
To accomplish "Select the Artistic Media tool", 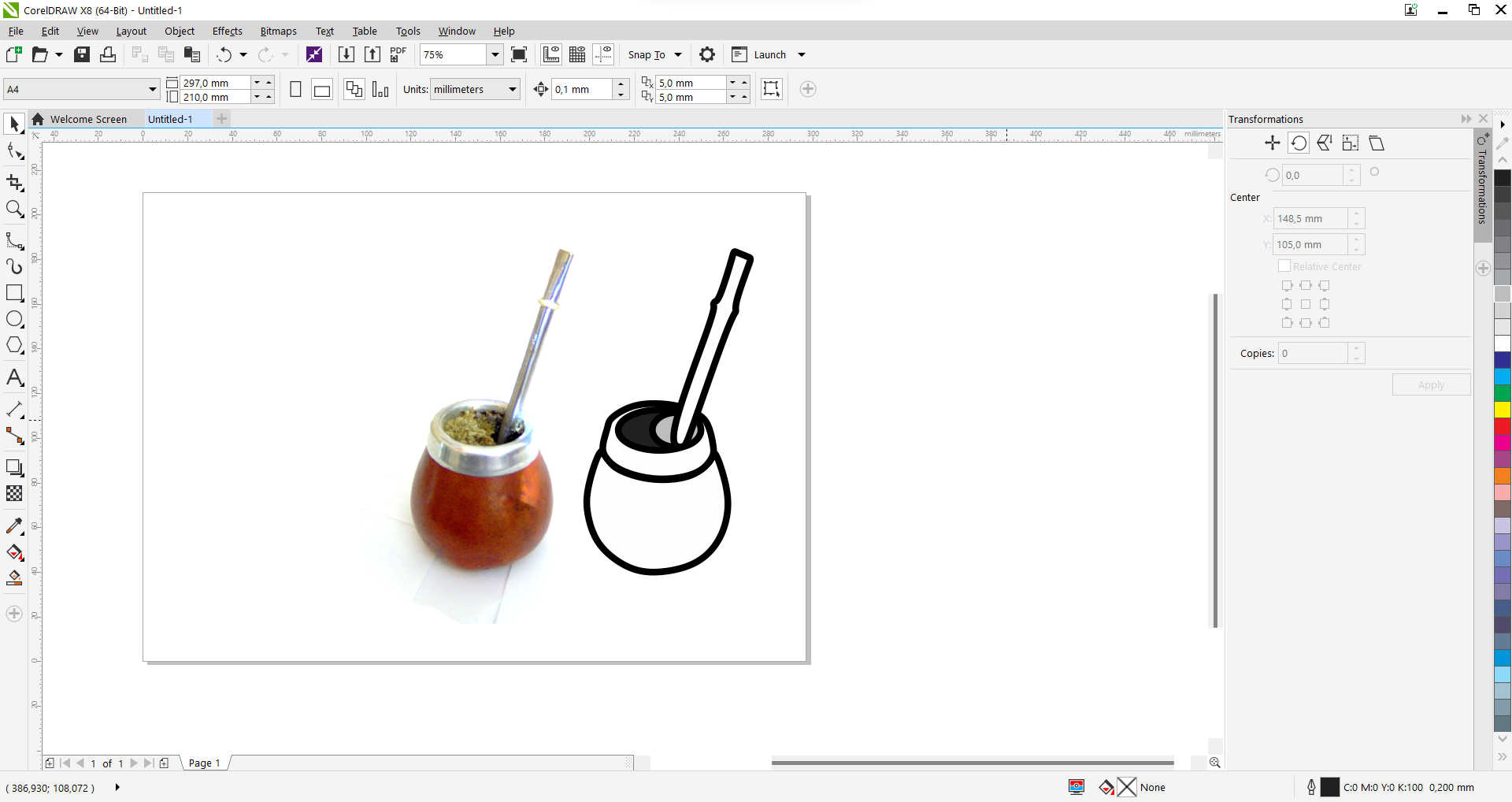I will coord(14,266).
